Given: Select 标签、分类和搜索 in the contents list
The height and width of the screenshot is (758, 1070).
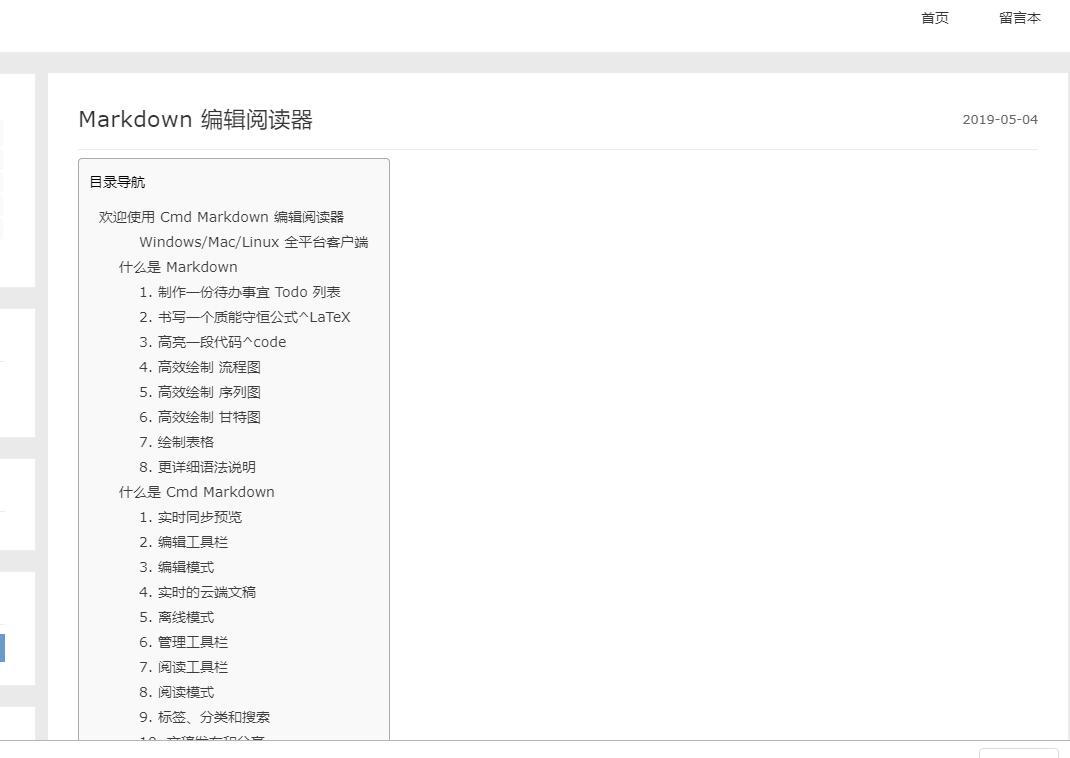Looking at the screenshot, I should pos(213,717).
